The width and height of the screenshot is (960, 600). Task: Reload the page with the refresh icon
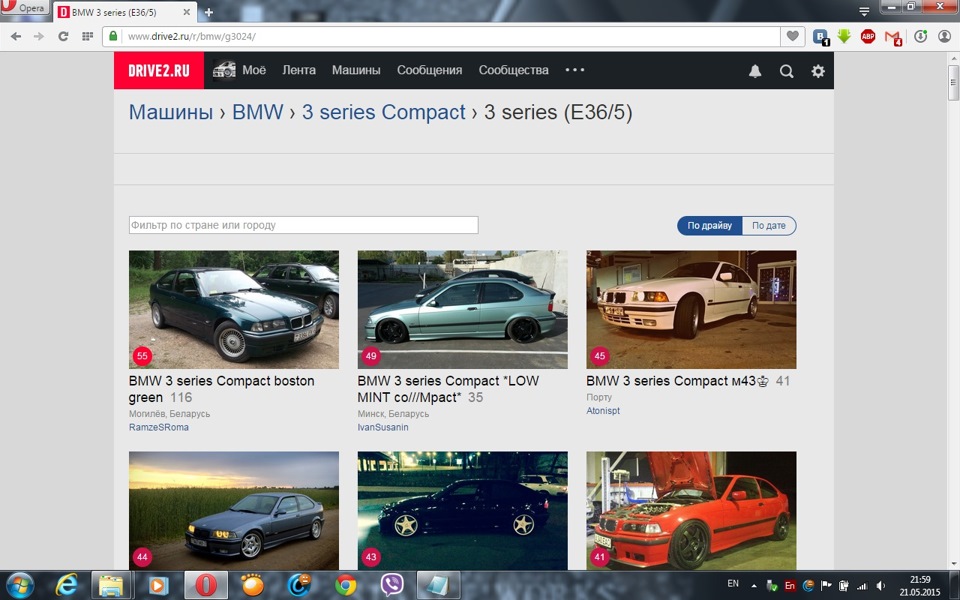(x=63, y=37)
